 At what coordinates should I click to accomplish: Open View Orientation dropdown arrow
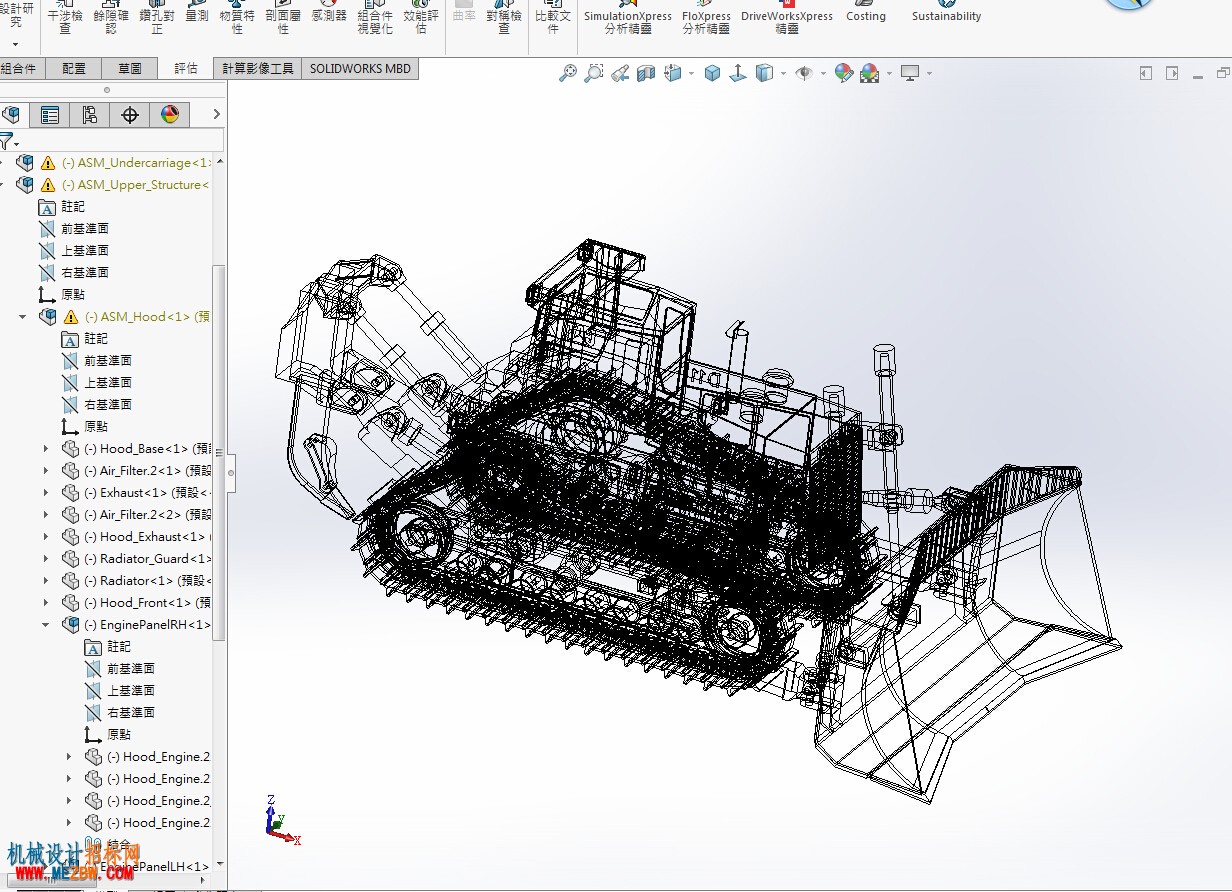coord(690,73)
